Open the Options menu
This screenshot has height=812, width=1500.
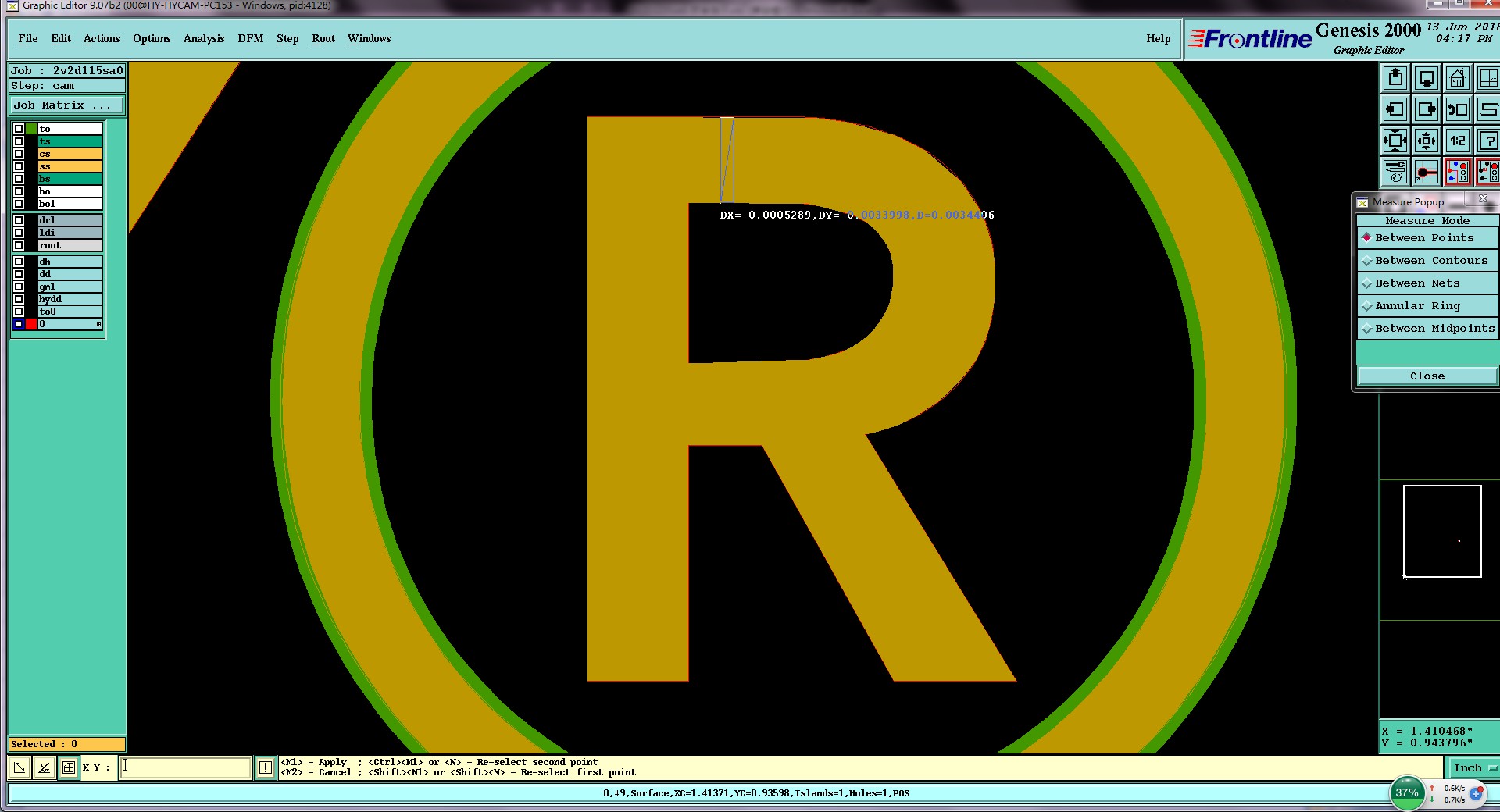click(152, 38)
